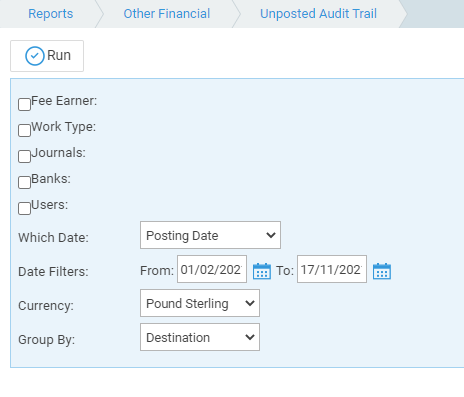The height and width of the screenshot is (397, 464).
Task: Tick the Fee Earner checkbox
Action: (x=24, y=104)
